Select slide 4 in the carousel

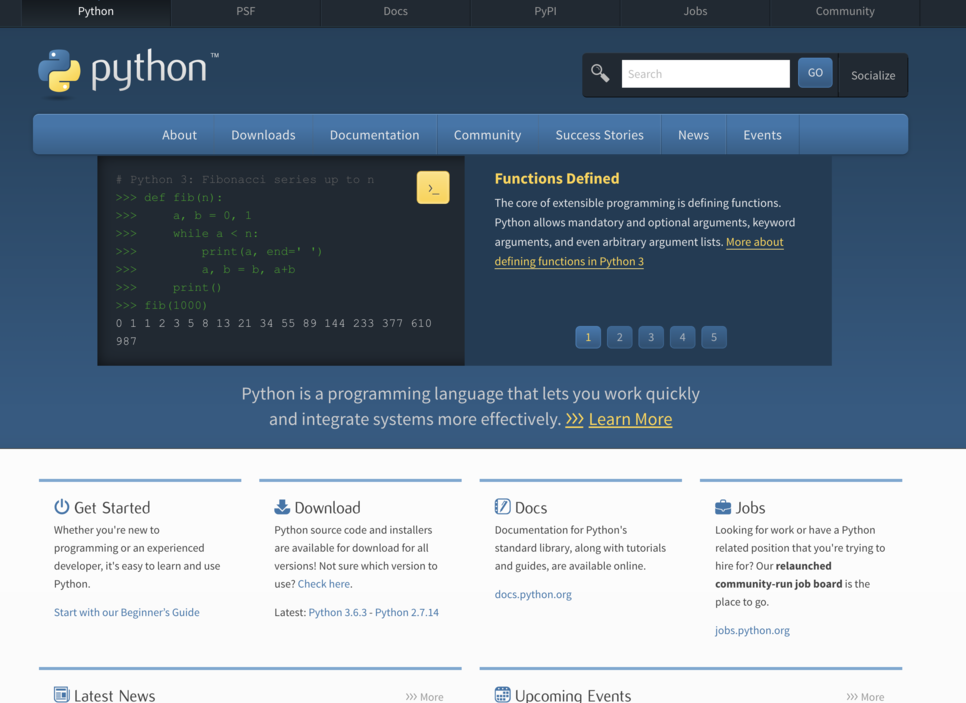click(682, 337)
